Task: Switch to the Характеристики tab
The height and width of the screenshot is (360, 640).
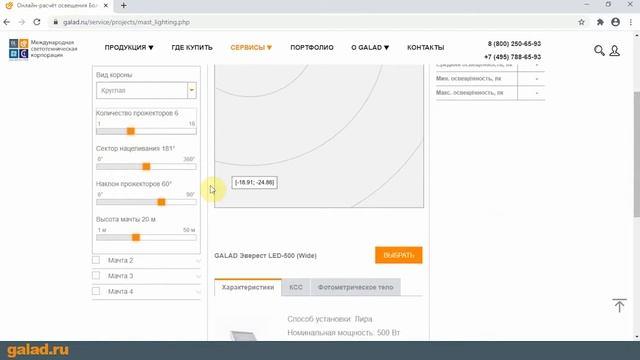Action: coord(248,287)
